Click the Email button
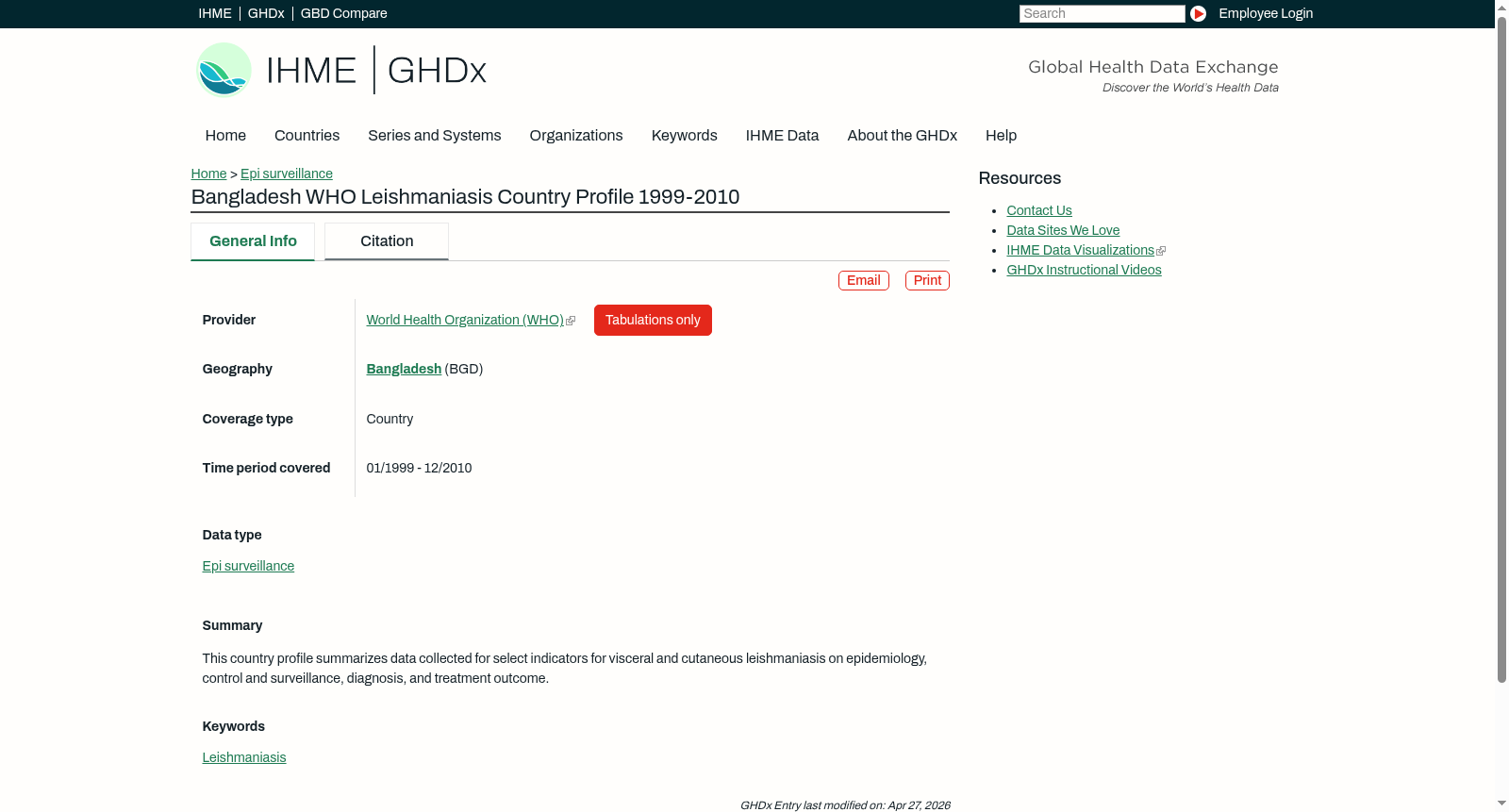The height and width of the screenshot is (812, 1509). click(864, 280)
